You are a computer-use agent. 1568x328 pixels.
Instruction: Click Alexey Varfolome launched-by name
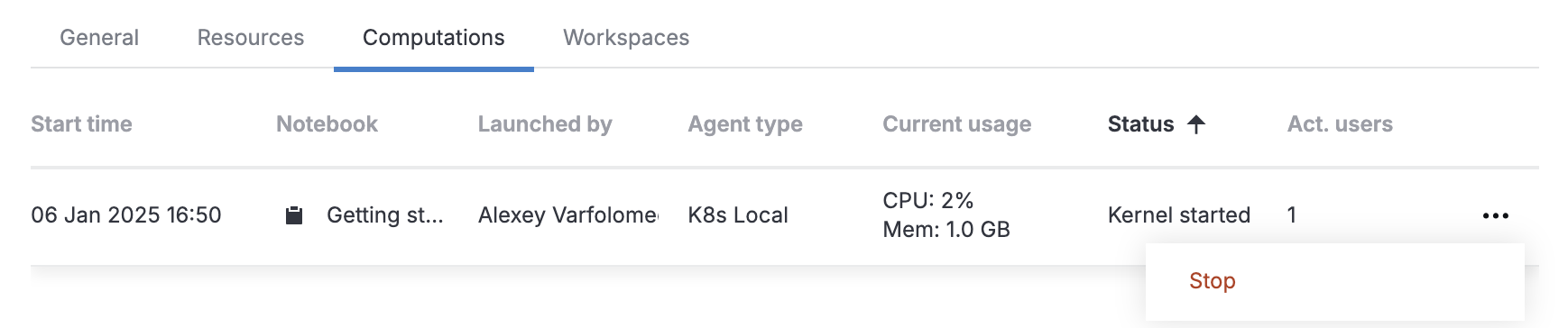click(568, 215)
